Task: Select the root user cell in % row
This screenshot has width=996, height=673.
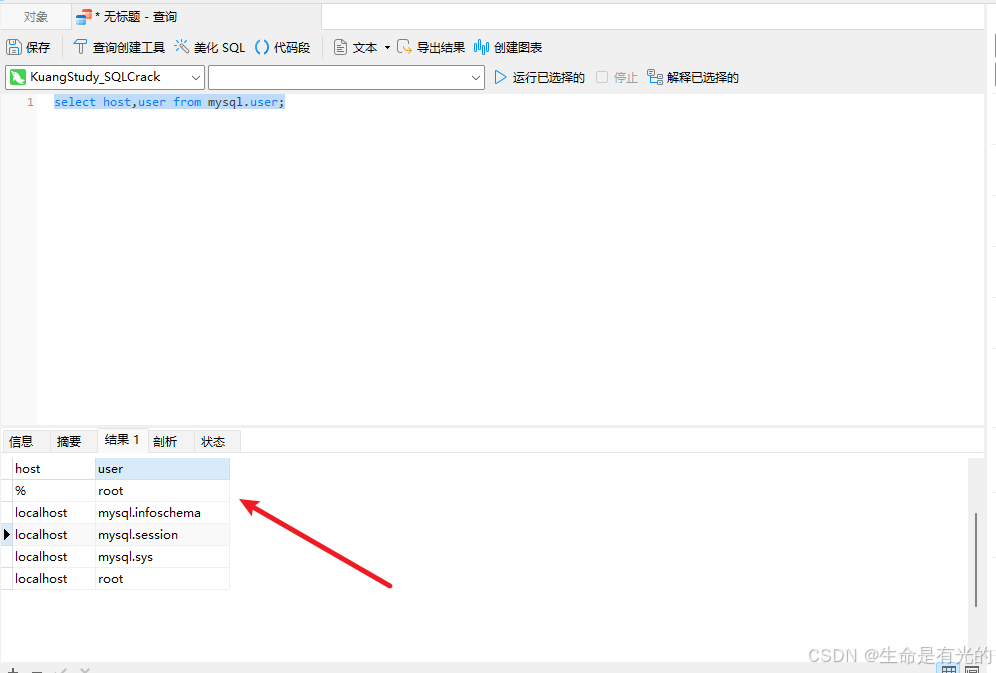Action: pyautogui.click(x=163, y=491)
